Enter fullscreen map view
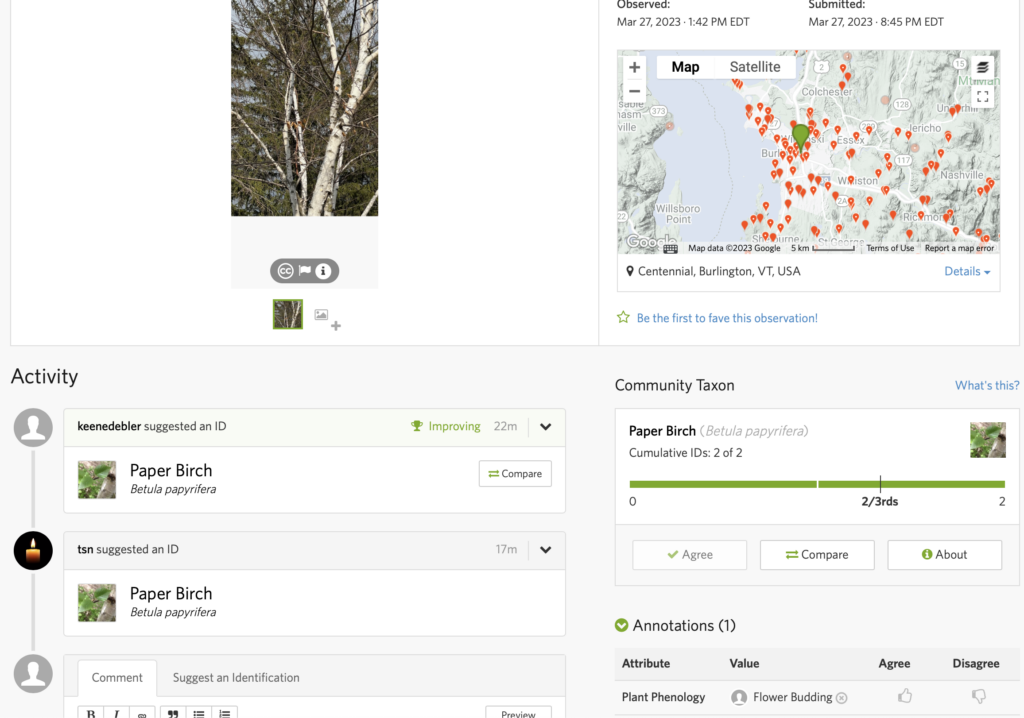This screenshot has height=718, width=1024. [983, 97]
